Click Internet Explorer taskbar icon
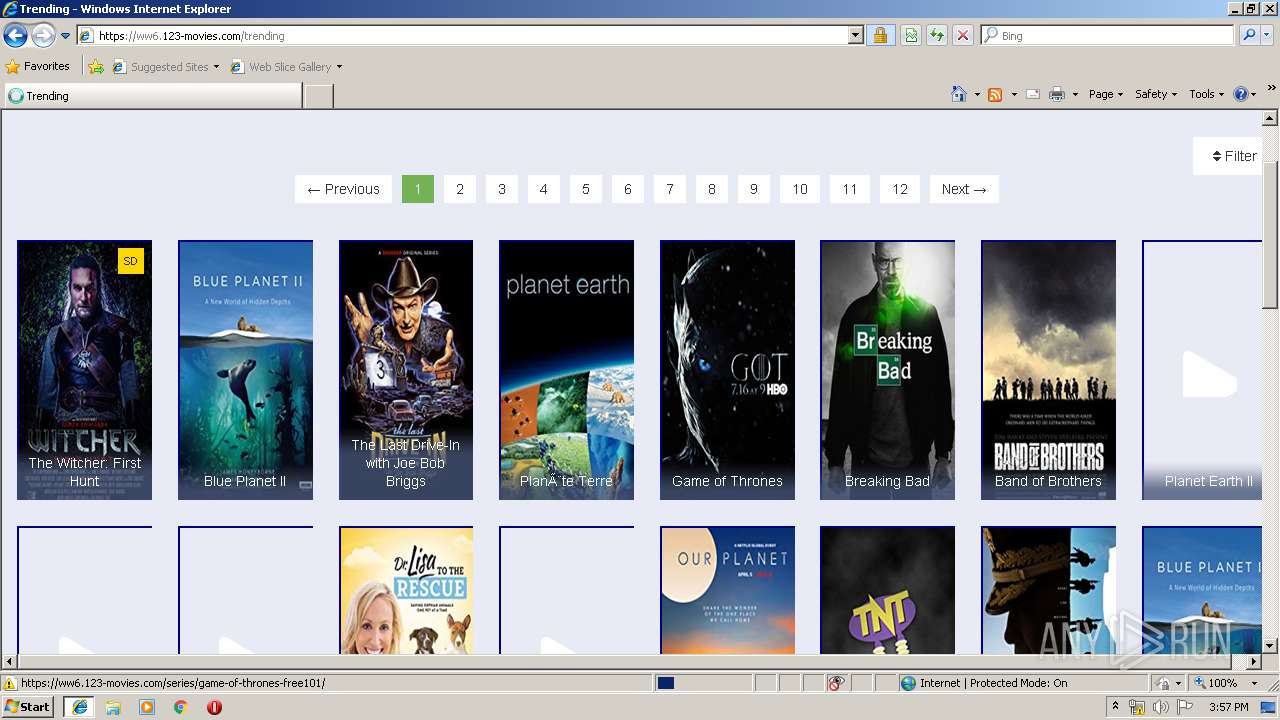 [x=79, y=706]
